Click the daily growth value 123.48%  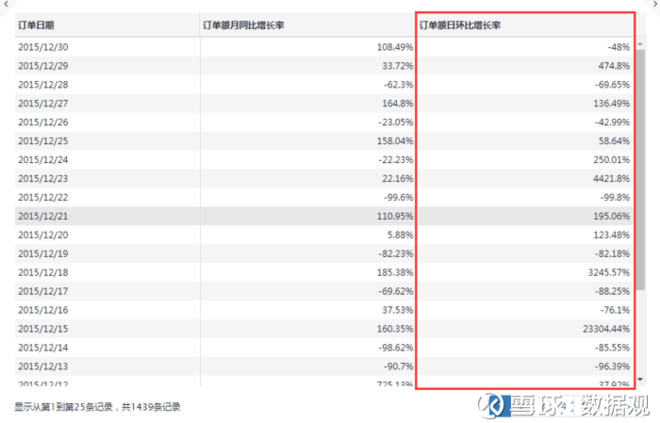tap(612, 235)
